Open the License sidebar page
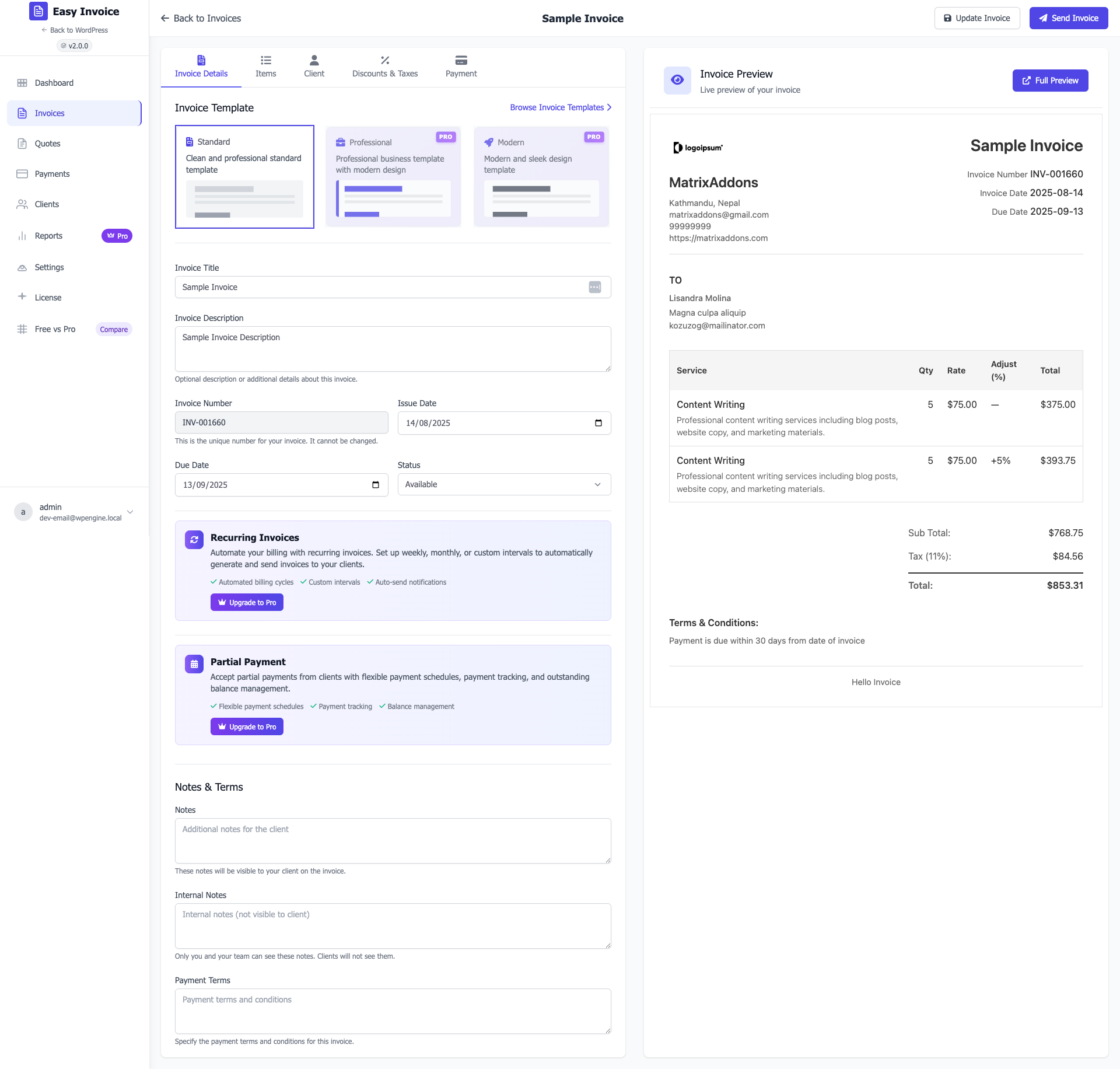The height and width of the screenshot is (1069, 1120). click(x=74, y=298)
